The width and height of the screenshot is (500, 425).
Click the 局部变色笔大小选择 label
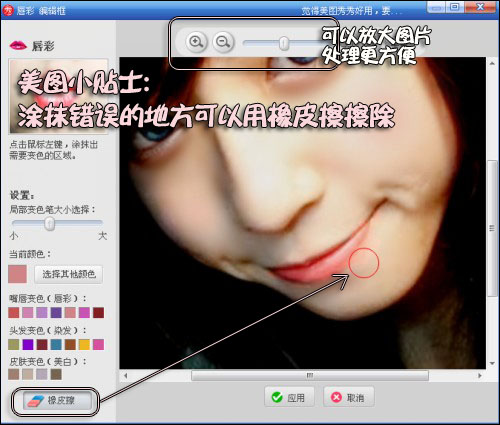point(52,210)
